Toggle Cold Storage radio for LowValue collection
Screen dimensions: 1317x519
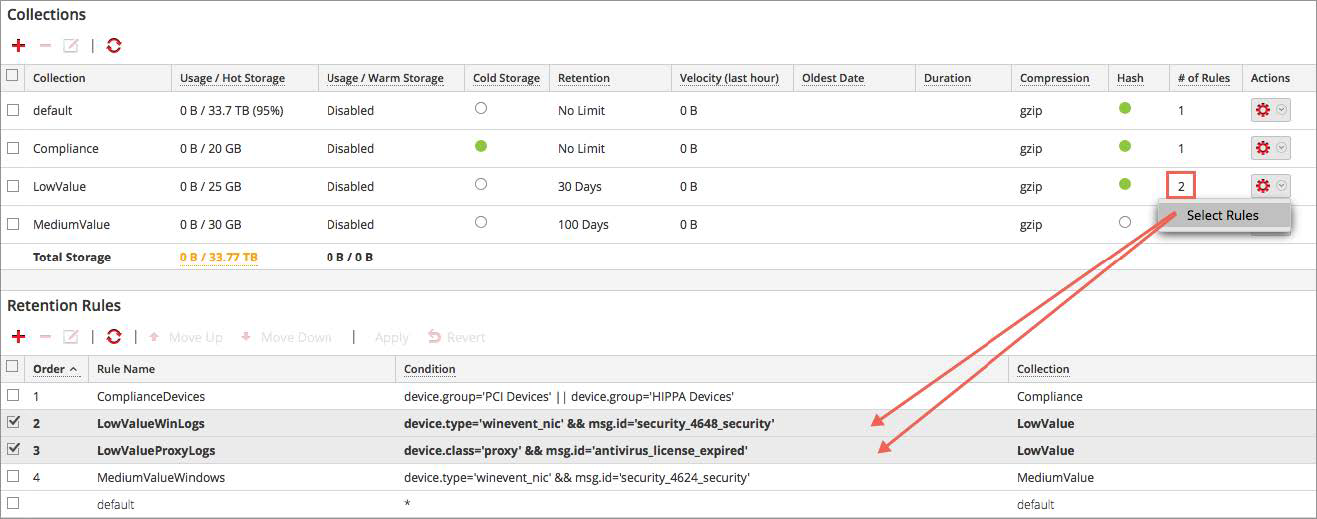tap(481, 185)
